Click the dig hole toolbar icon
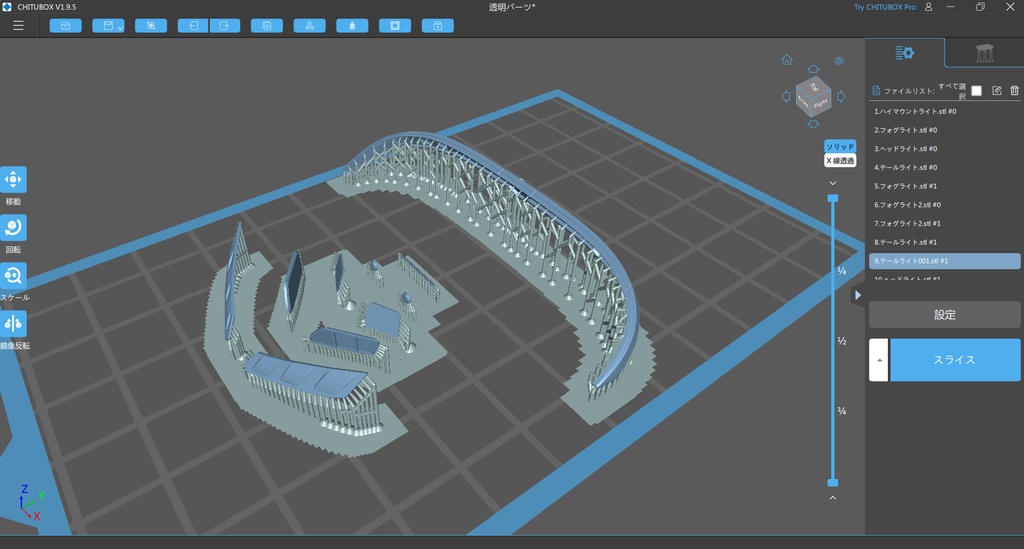 click(x=395, y=25)
